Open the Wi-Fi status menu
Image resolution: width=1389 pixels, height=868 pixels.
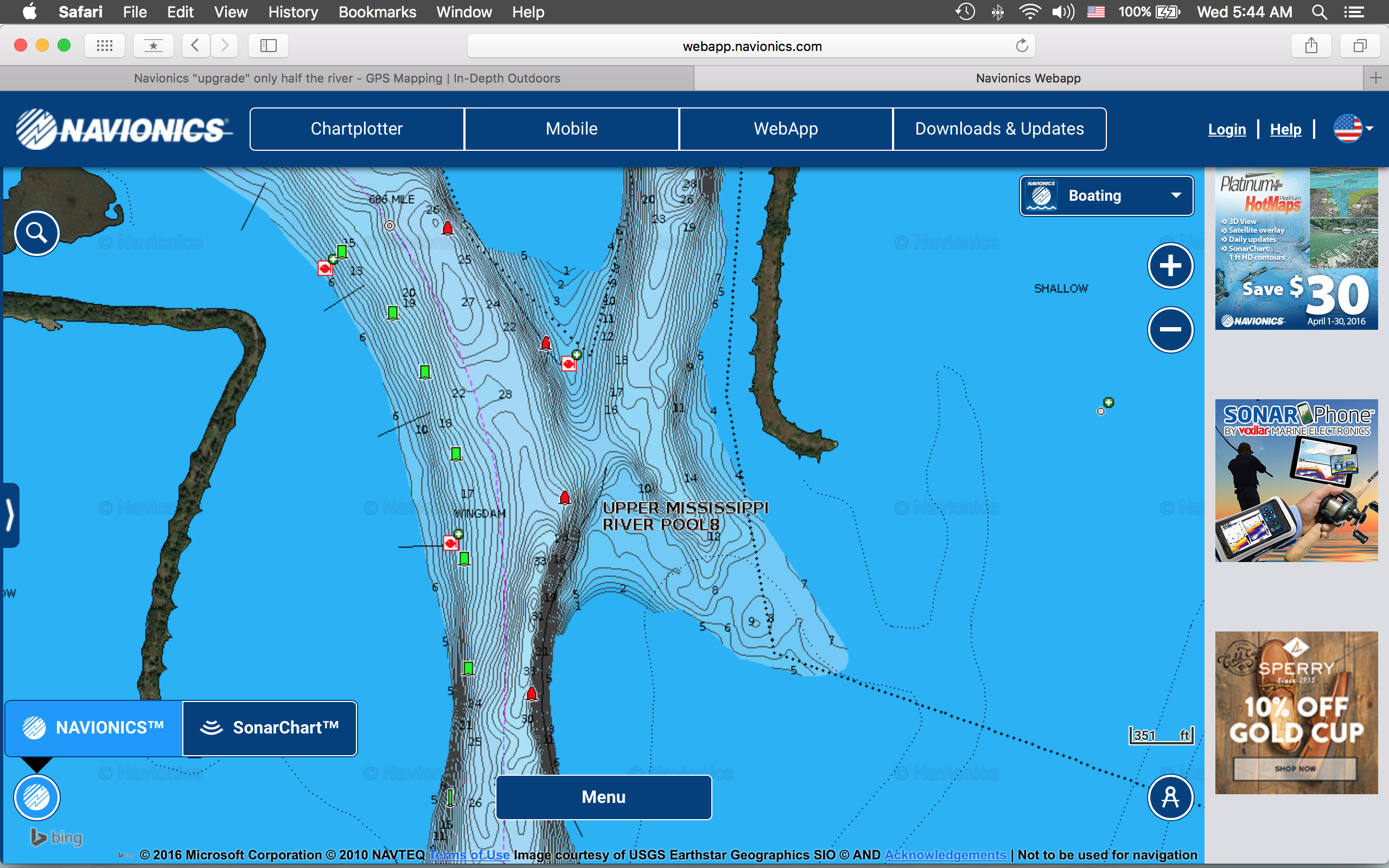pyautogui.click(x=1030, y=12)
